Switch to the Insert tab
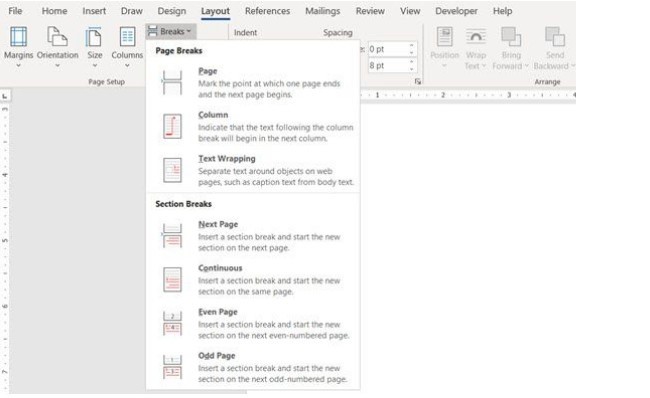 (94, 11)
